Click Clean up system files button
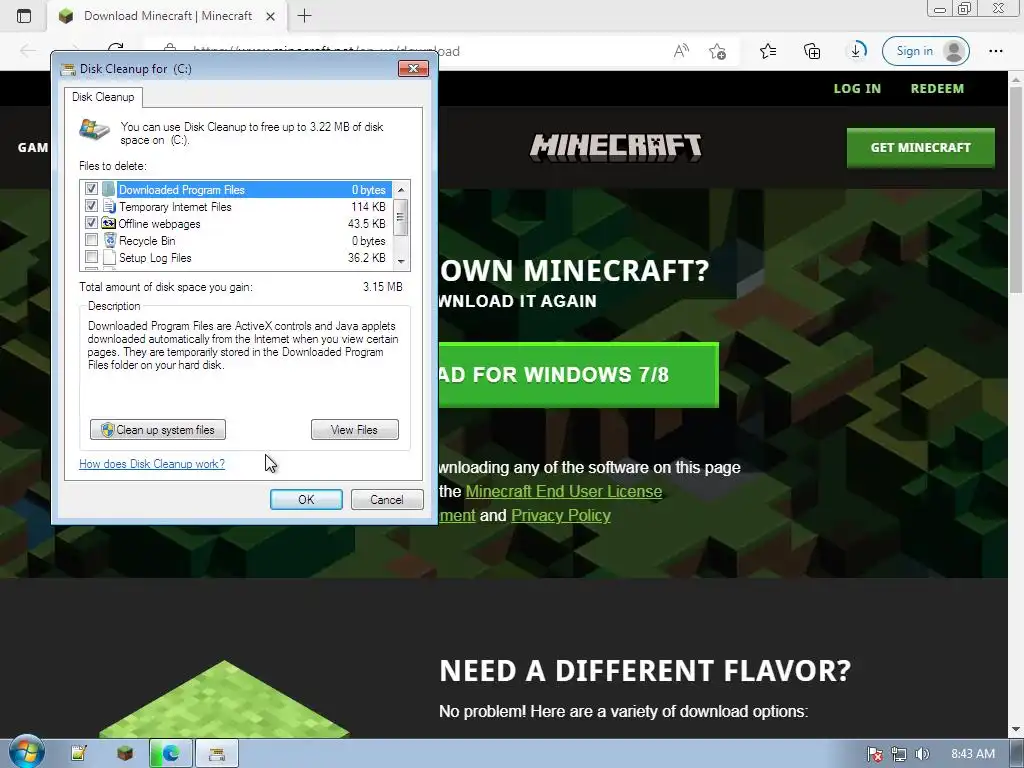 pos(158,430)
